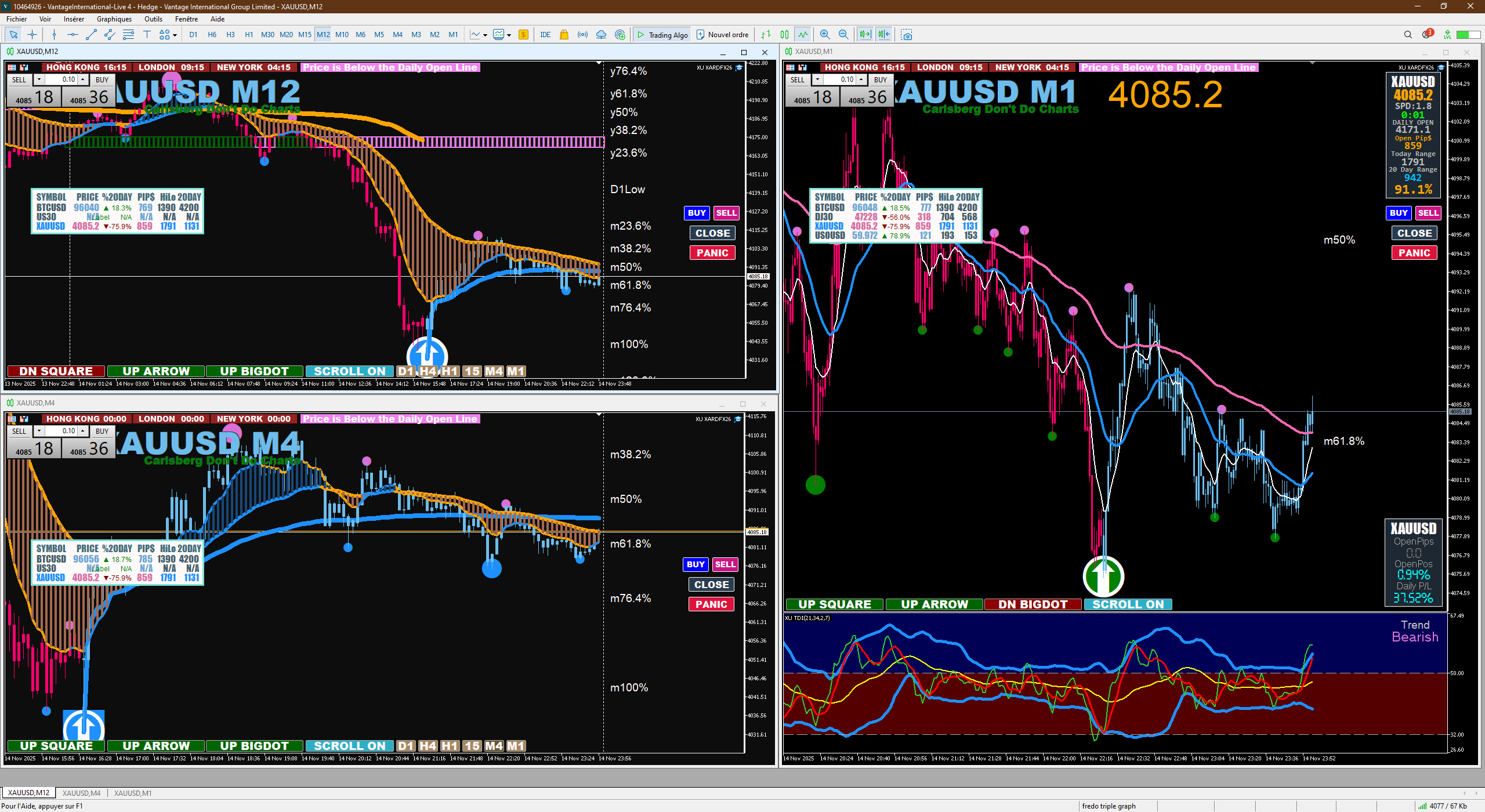Take a chart screenshot with camera icon

907,35
